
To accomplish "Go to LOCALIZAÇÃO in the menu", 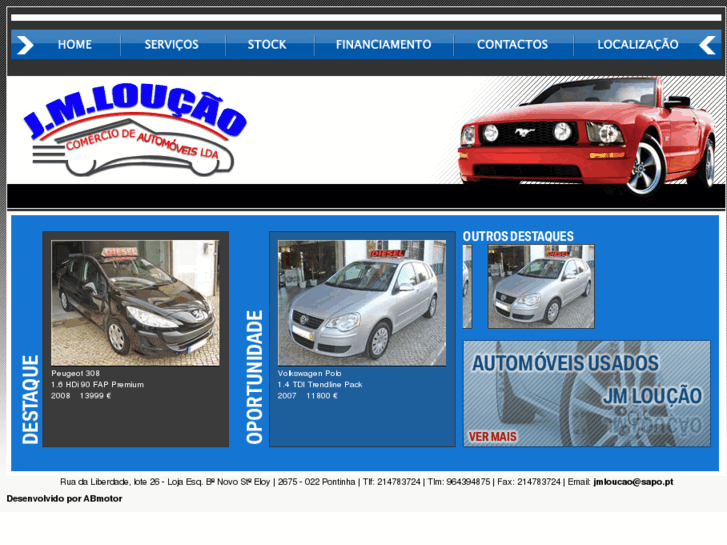I will point(638,45).
